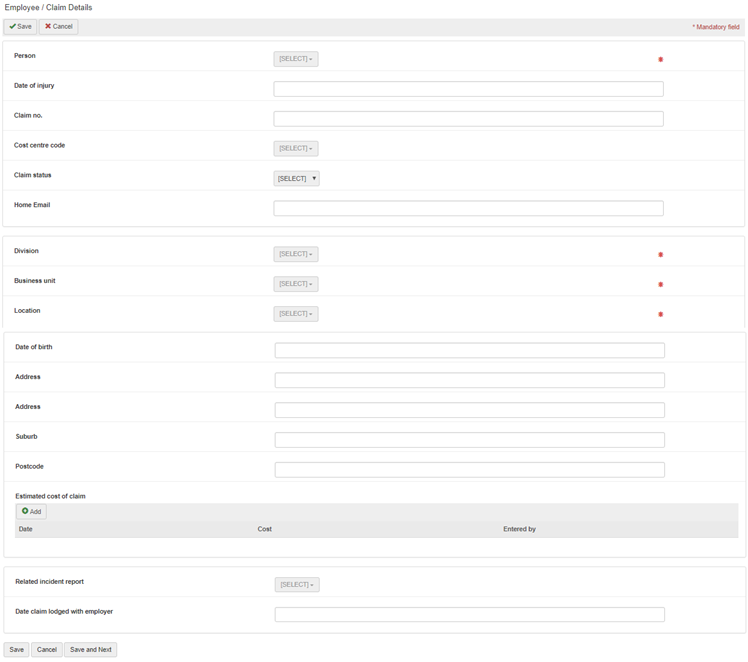Click the Claim no. input field
Image resolution: width=748 pixels, height=662 pixels.
point(468,119)
